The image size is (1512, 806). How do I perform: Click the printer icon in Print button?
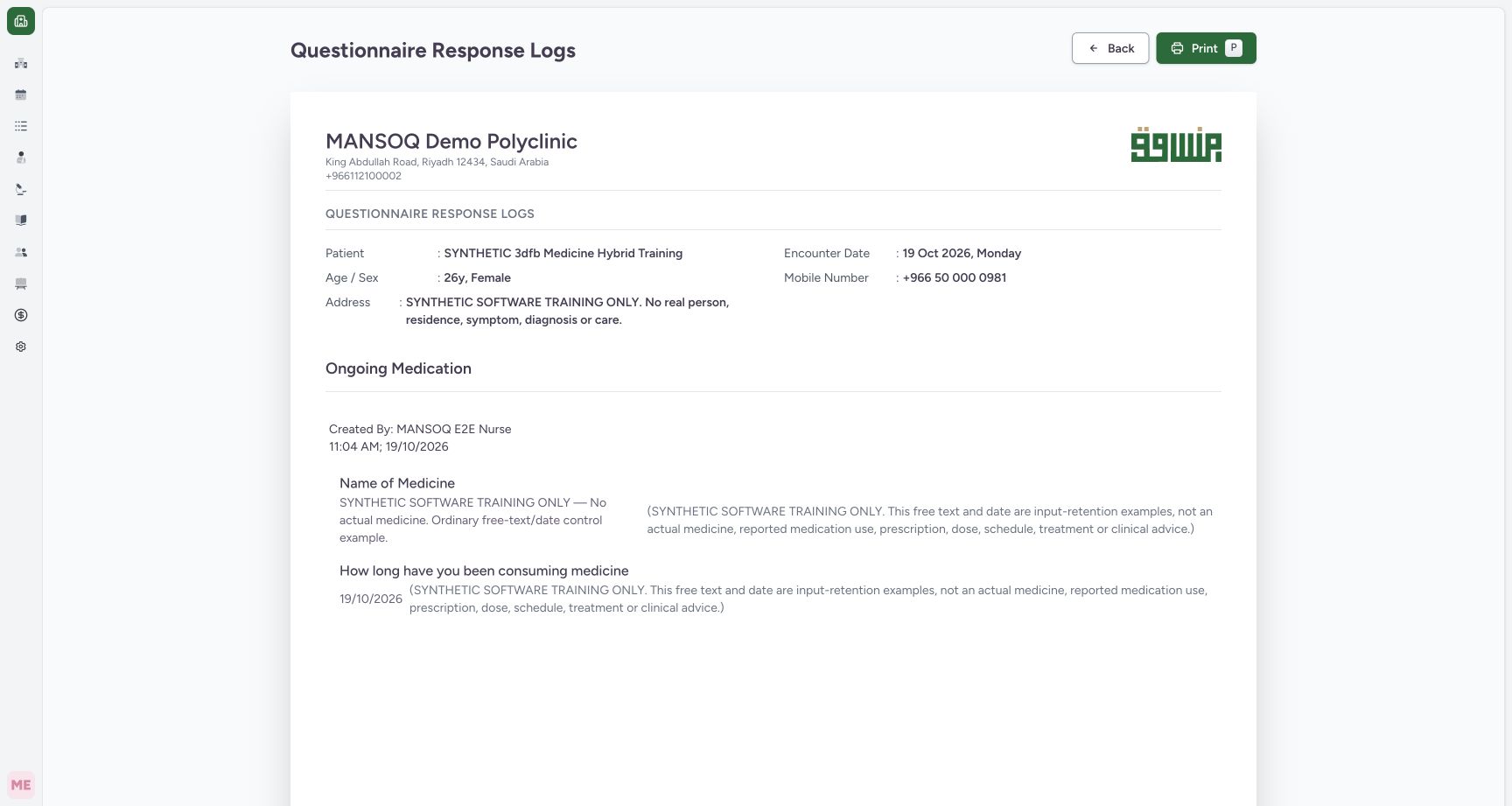pyautogui.click(x=1177, y=48)
